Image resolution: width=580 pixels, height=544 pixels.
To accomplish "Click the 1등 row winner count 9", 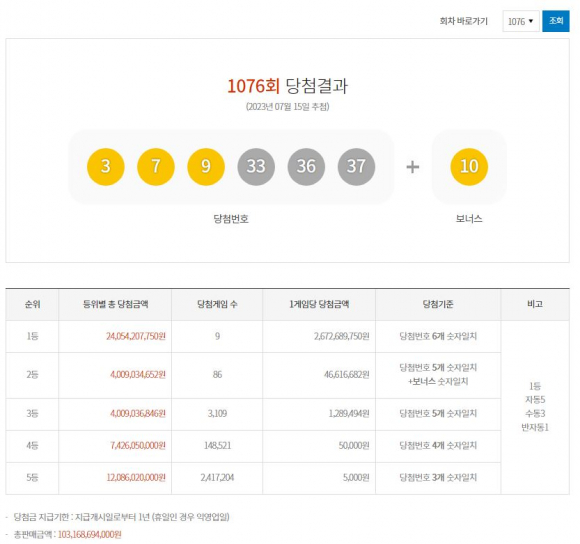I will (217, 336).
